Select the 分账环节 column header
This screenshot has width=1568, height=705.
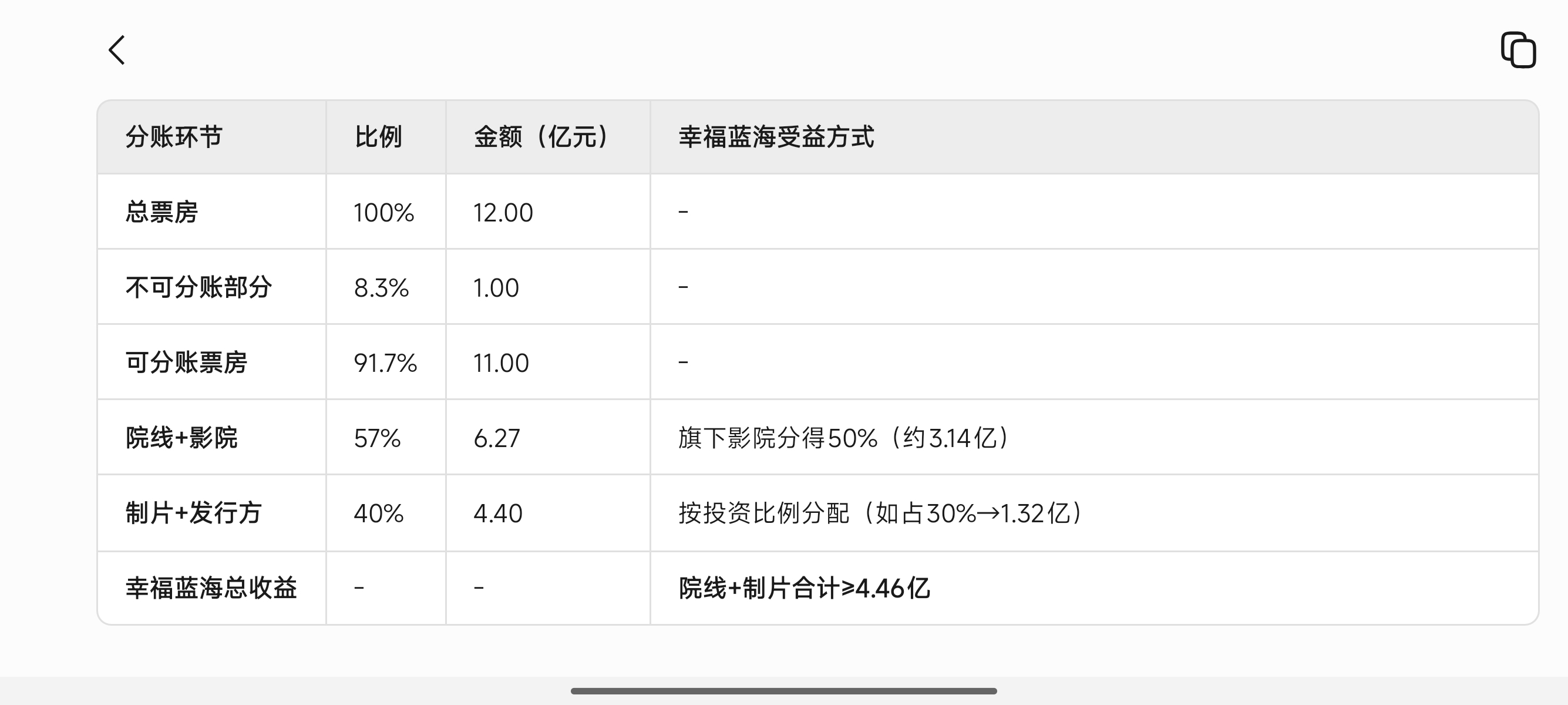point(174,137)
